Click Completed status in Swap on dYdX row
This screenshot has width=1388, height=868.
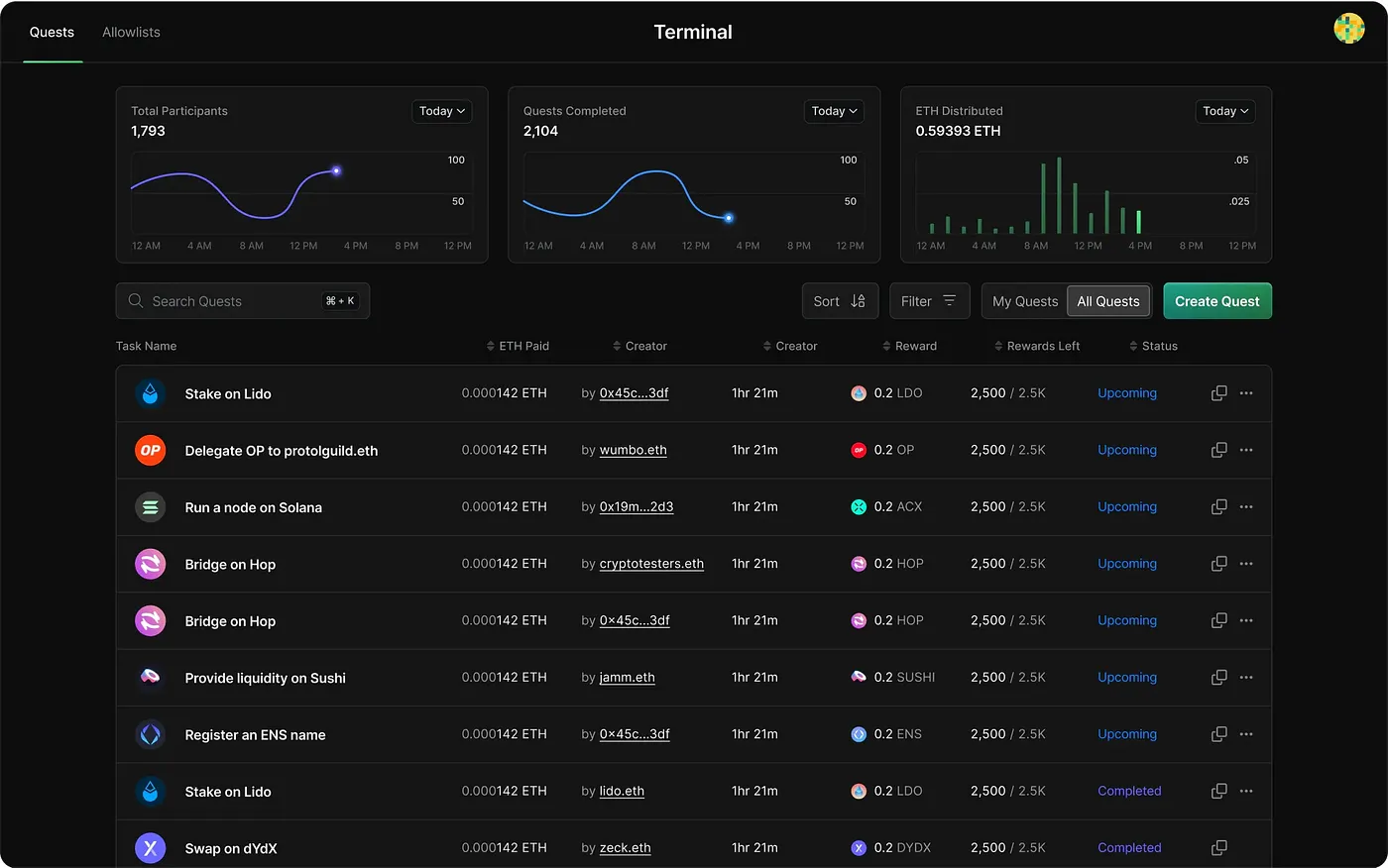click(x=1129, y=847)
